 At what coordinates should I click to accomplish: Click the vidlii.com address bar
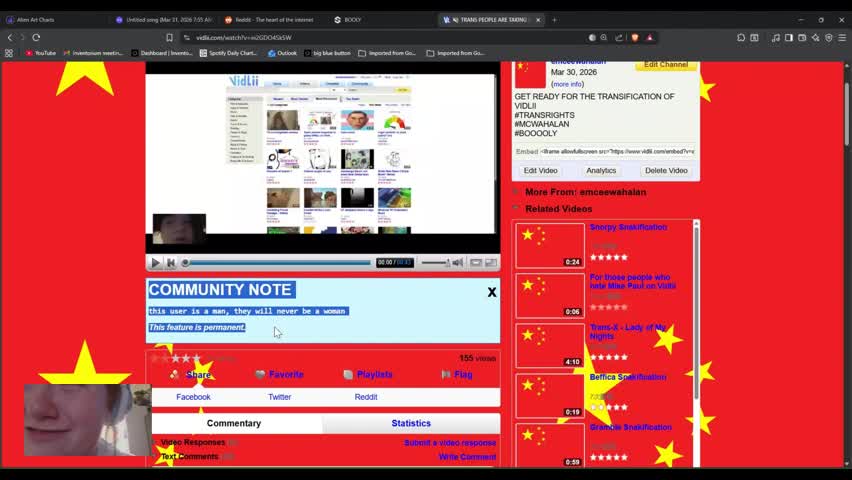tap(380, 38)
